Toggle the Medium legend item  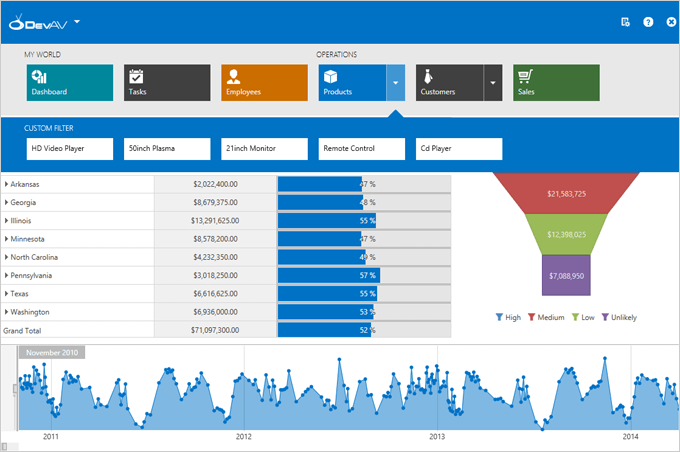(545, 317)
